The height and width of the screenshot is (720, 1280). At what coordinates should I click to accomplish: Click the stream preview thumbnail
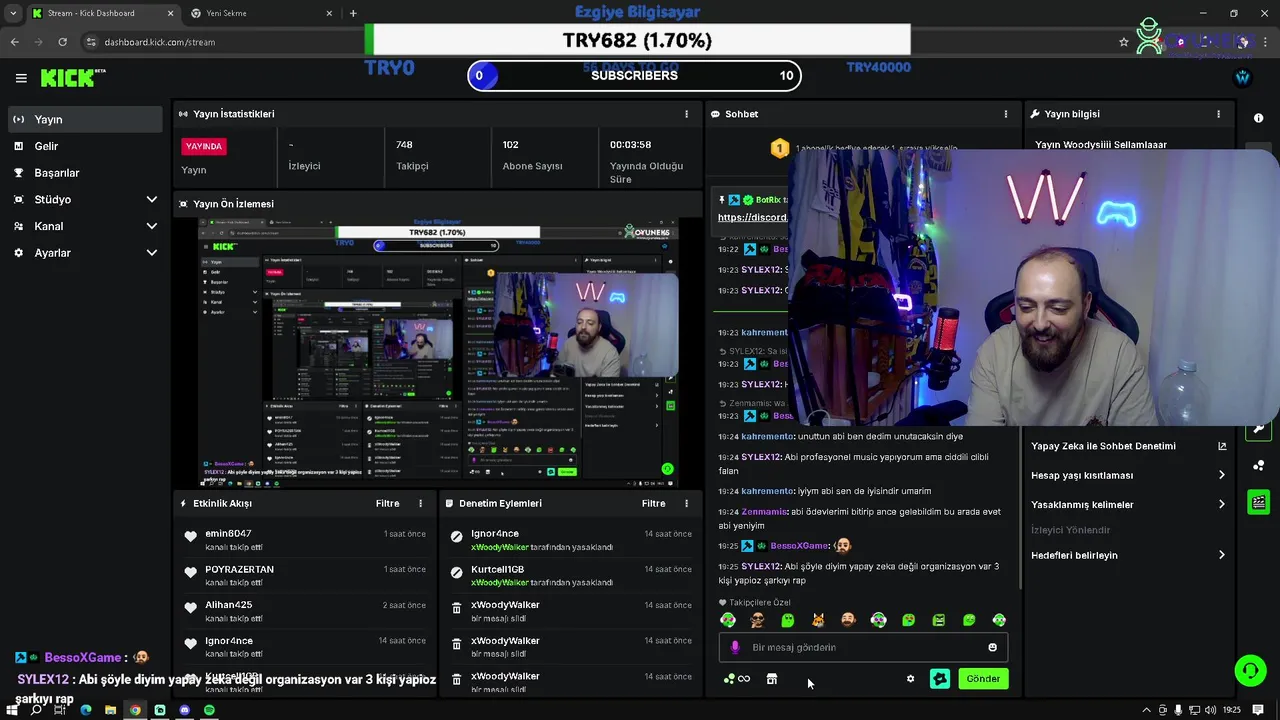coord(438,353)
